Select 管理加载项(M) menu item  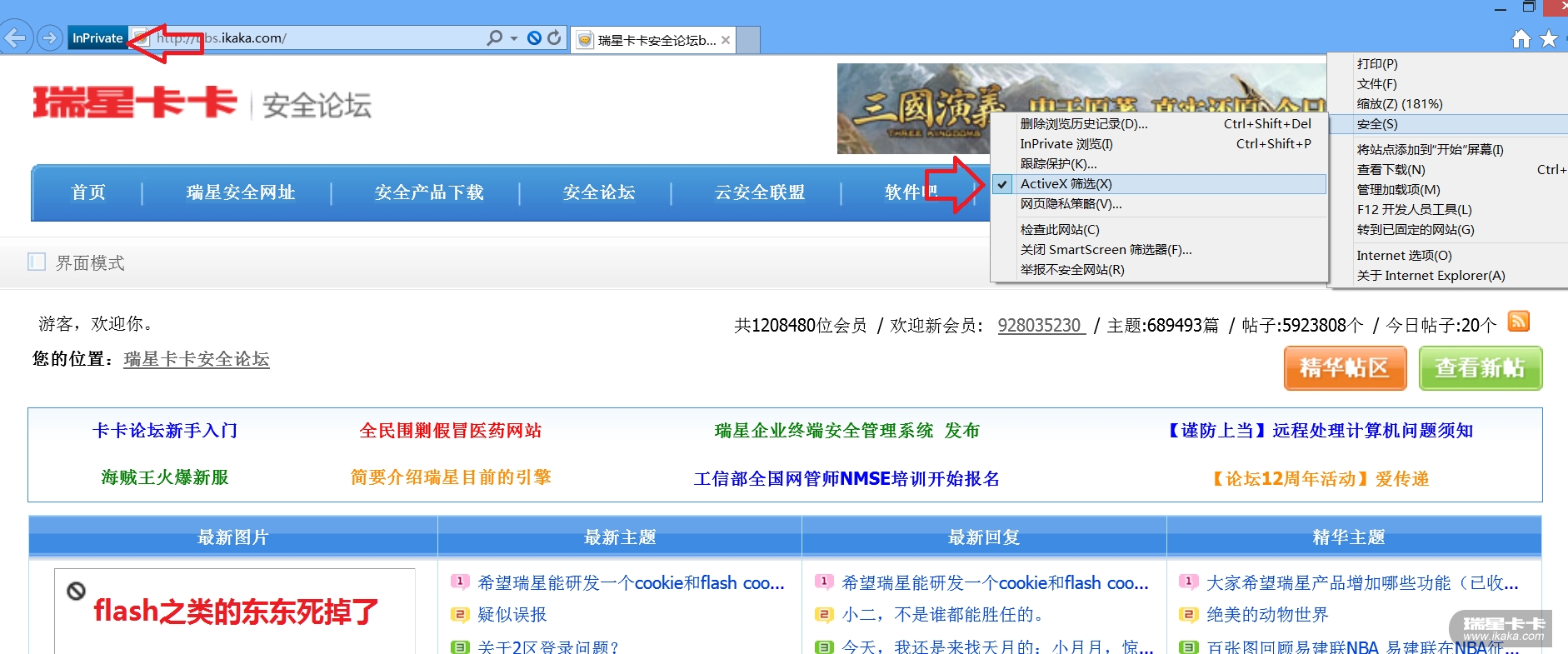click(x=1449, y=190)
